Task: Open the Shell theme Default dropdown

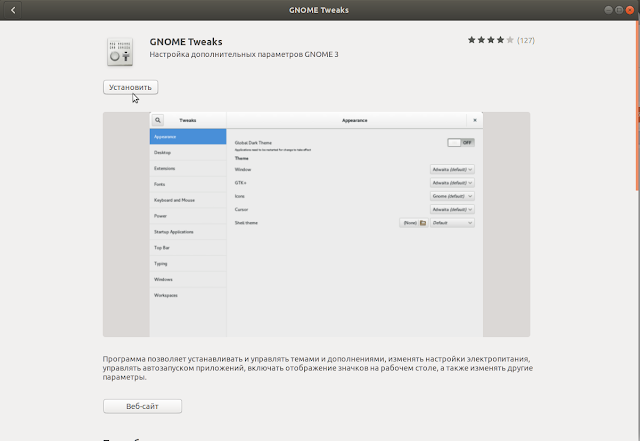Action: (x=452, y=223)
